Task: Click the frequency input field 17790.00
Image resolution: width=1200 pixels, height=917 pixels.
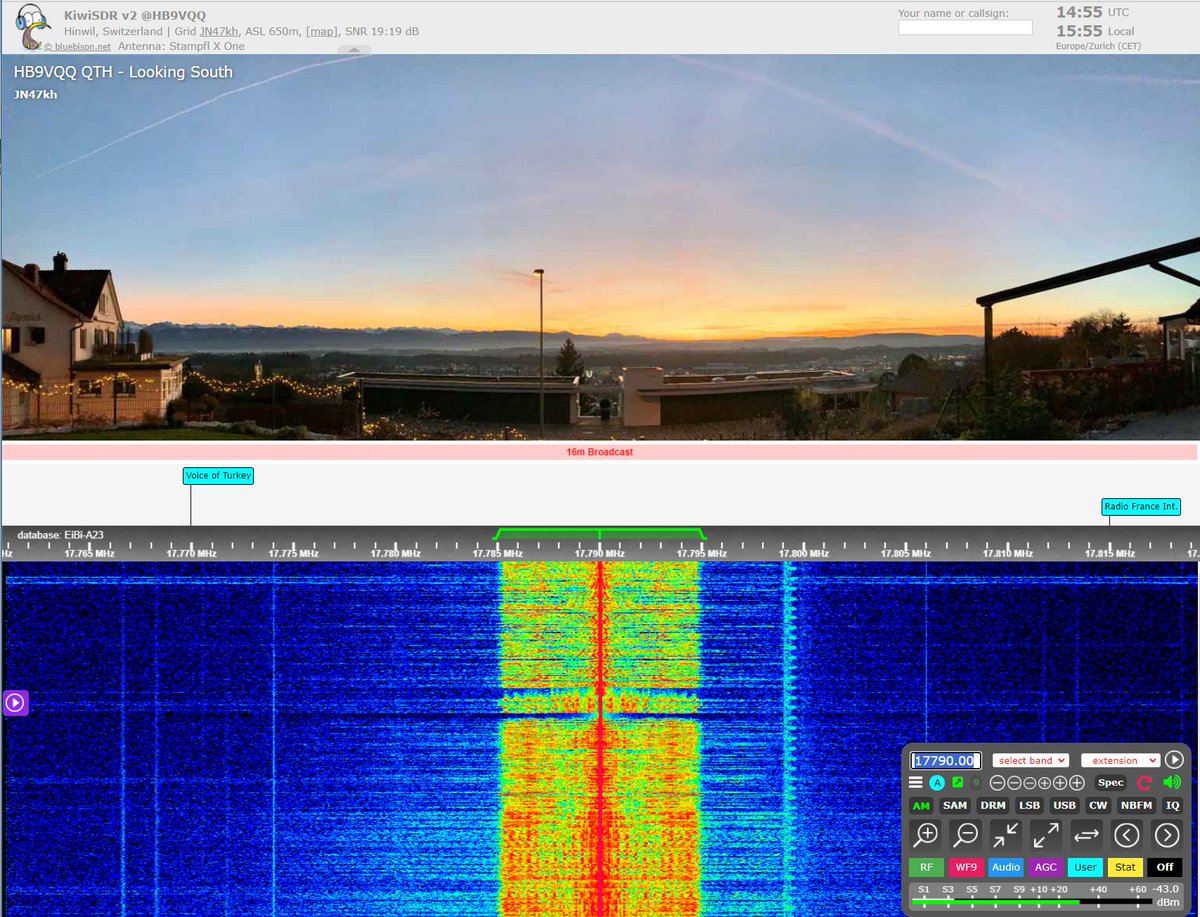Action: click(946, 760)
